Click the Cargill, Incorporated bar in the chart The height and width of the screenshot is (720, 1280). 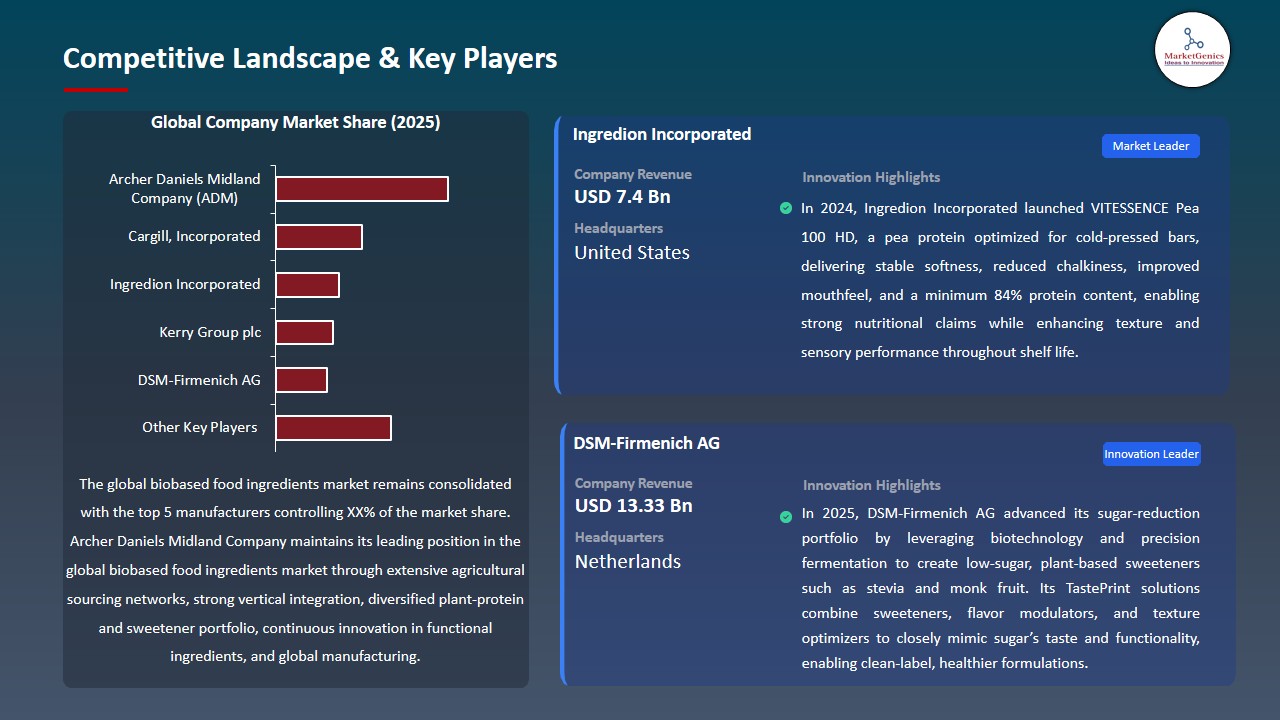318,237
